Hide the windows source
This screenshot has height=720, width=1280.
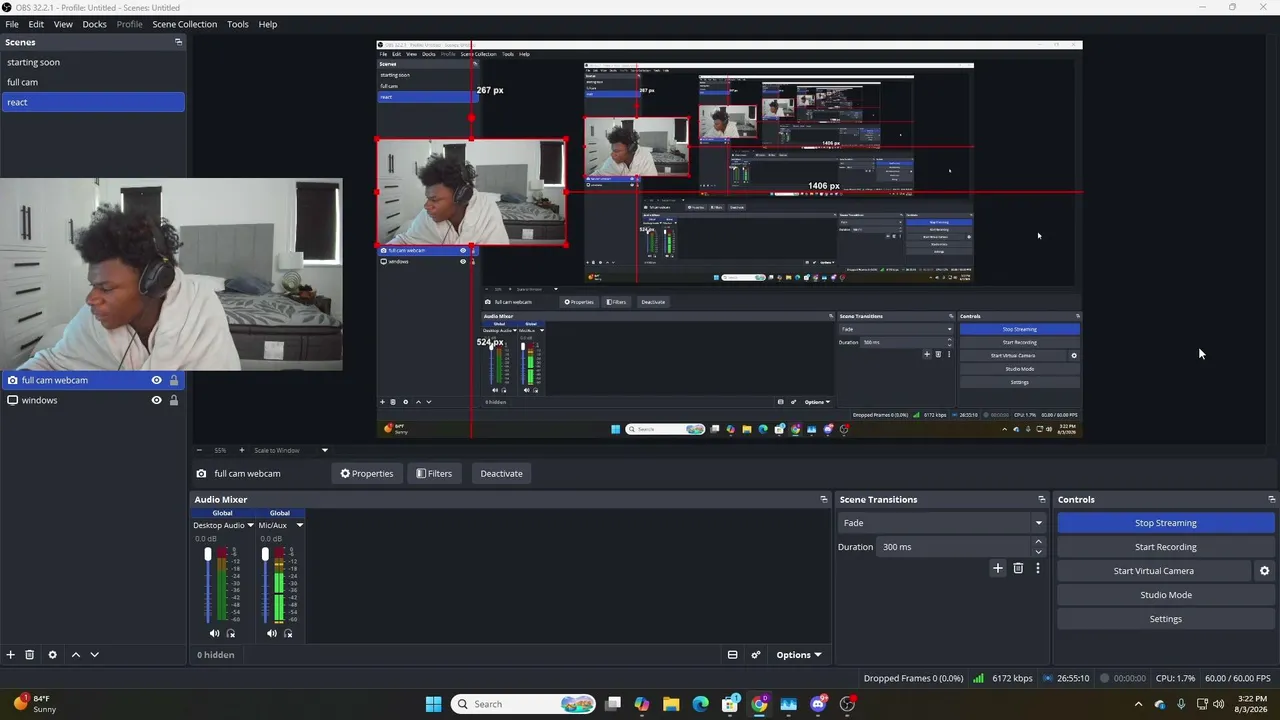[156, 400]
